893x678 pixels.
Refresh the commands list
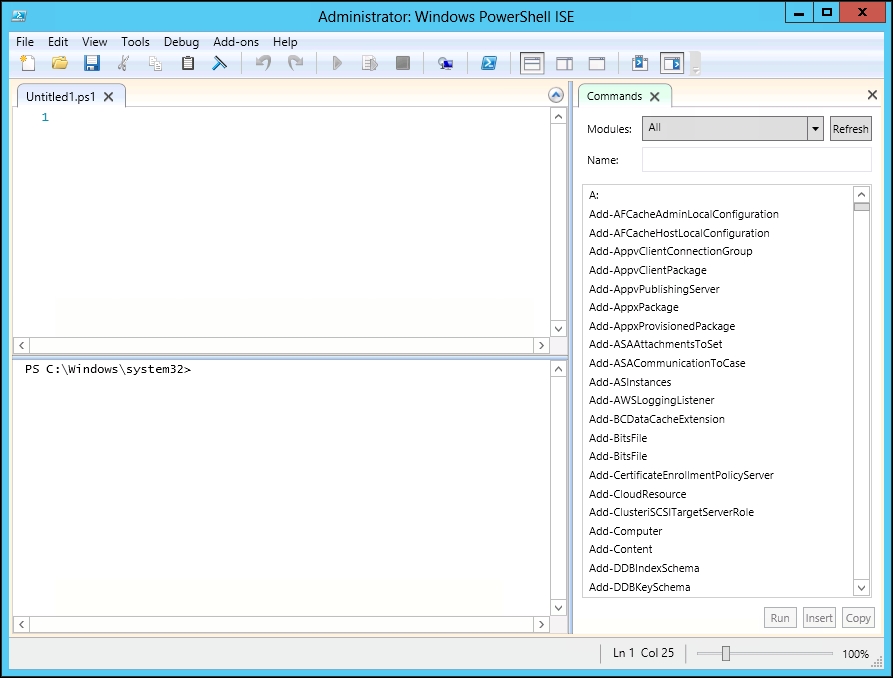coord(850,129)
